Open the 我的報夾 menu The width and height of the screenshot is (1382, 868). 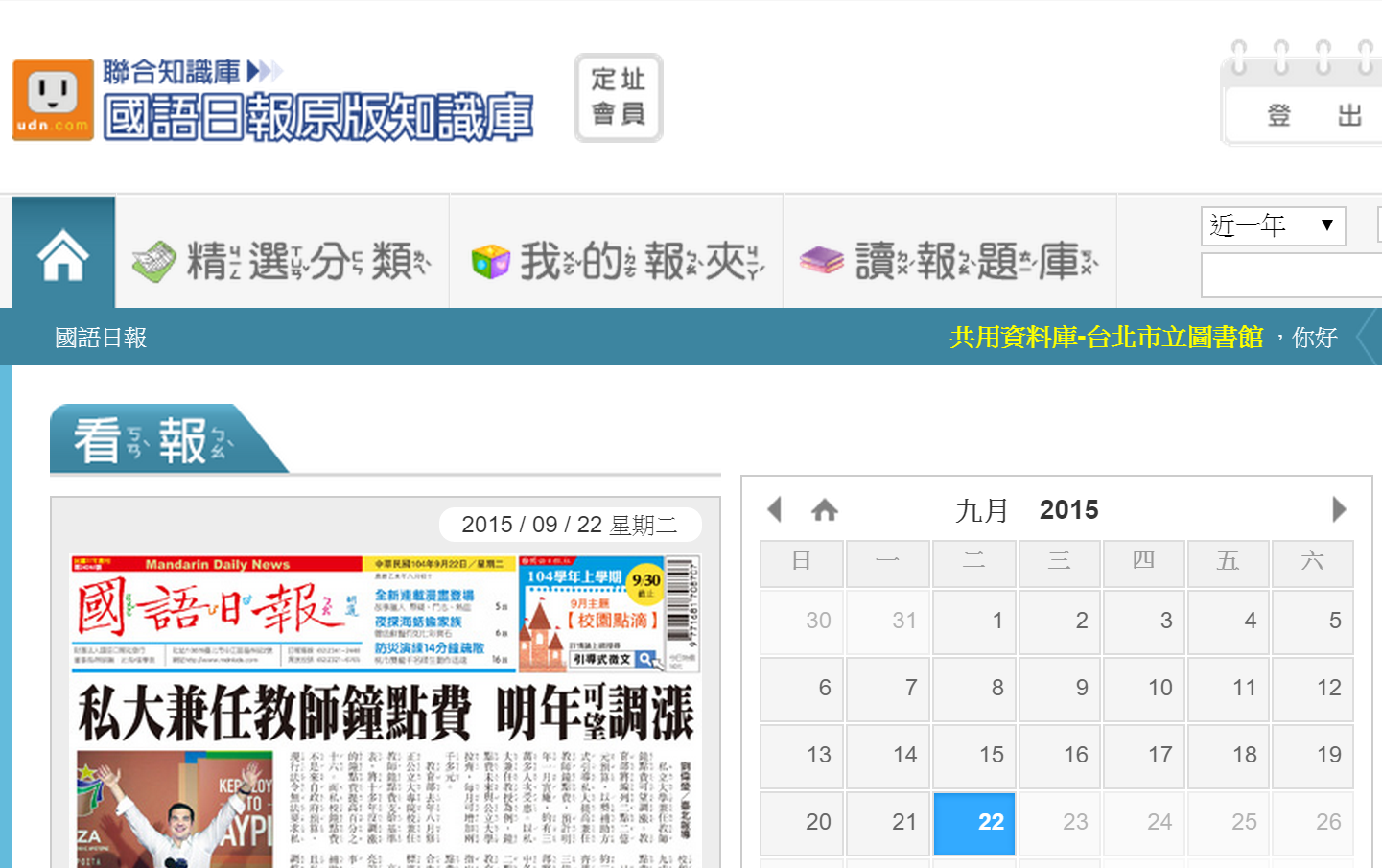[x=617, y=261]
